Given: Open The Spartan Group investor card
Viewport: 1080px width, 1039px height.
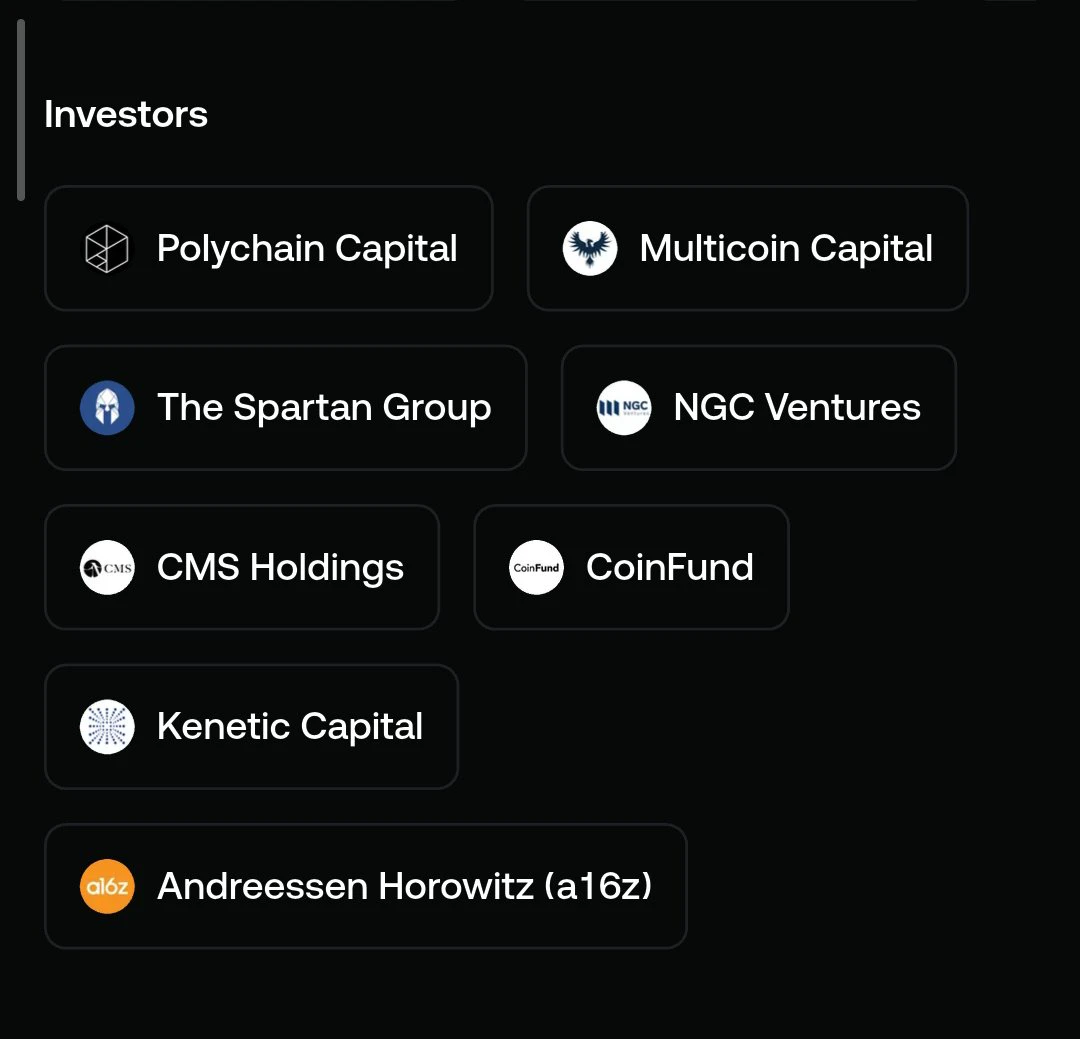Looking at the screenshot, I should point(286,407).
